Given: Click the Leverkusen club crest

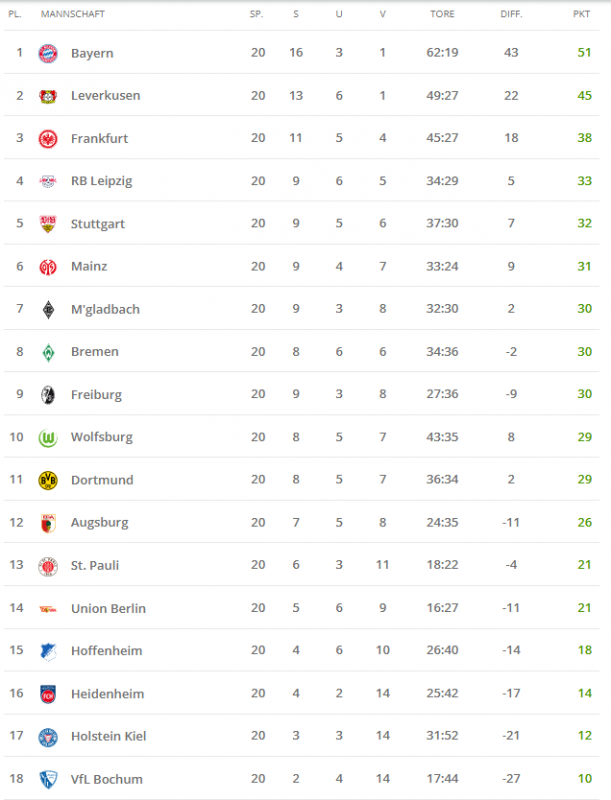Looking at the screenshot, I should [x=48, y=96].
